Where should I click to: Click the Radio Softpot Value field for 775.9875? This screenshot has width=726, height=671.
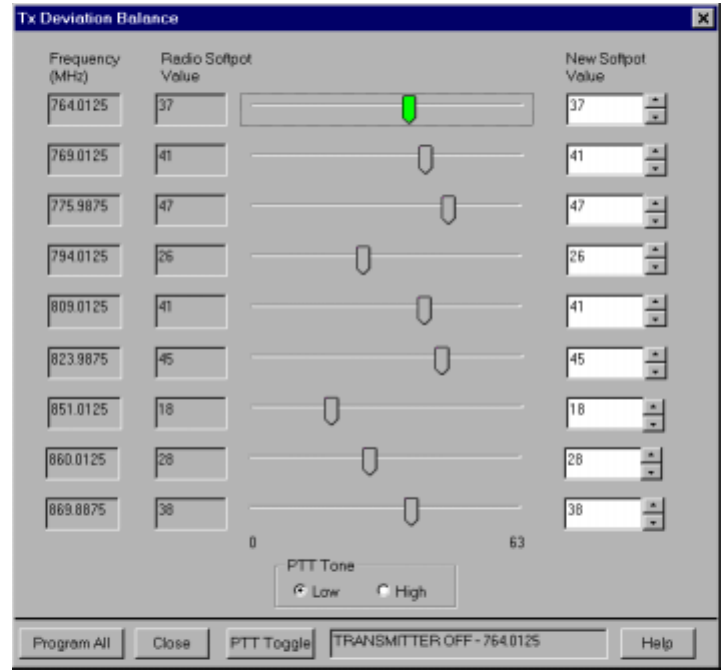pyautogui.click(x=191, y=210)
